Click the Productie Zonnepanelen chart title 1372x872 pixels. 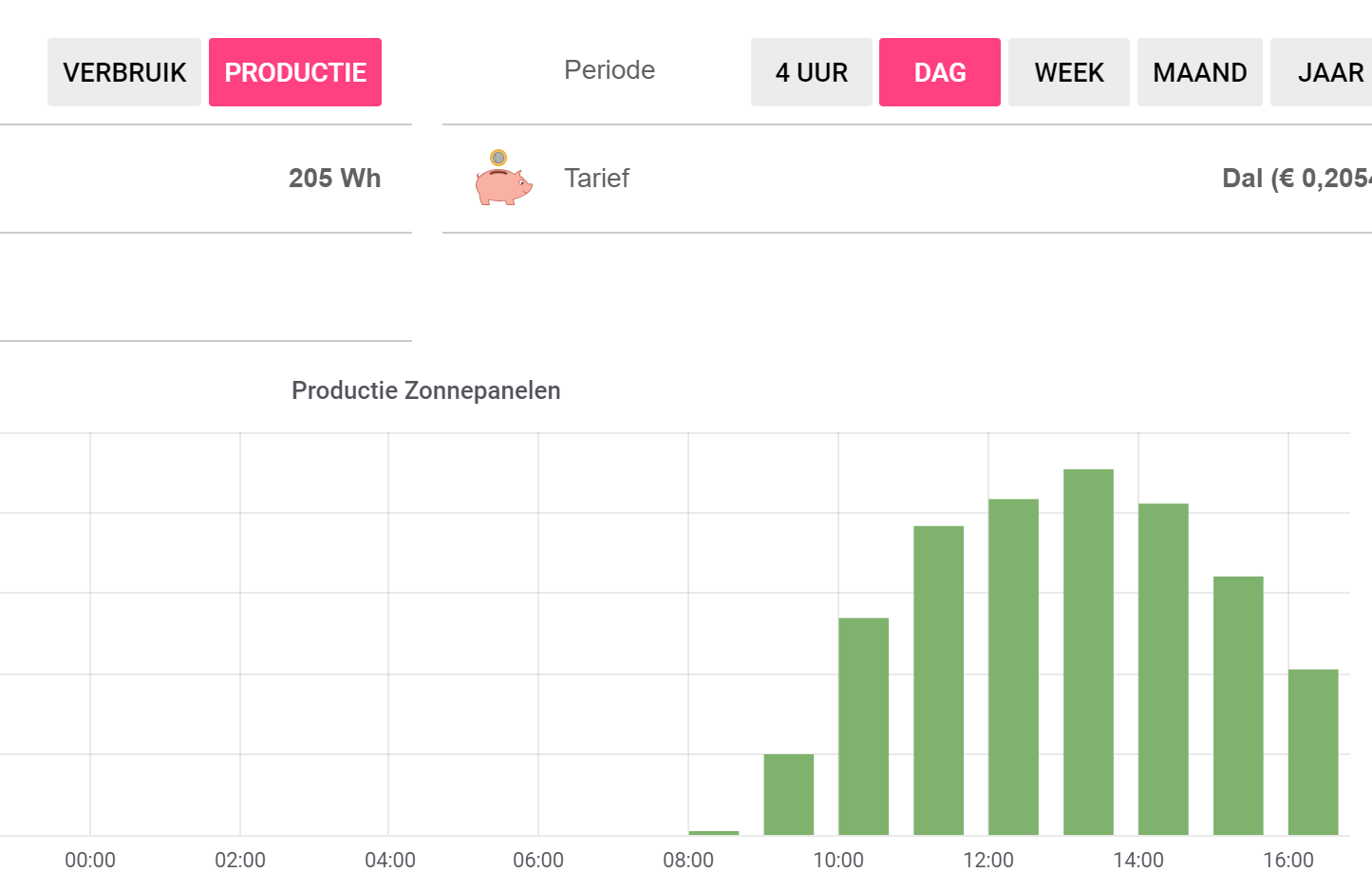tap(425, 390)
